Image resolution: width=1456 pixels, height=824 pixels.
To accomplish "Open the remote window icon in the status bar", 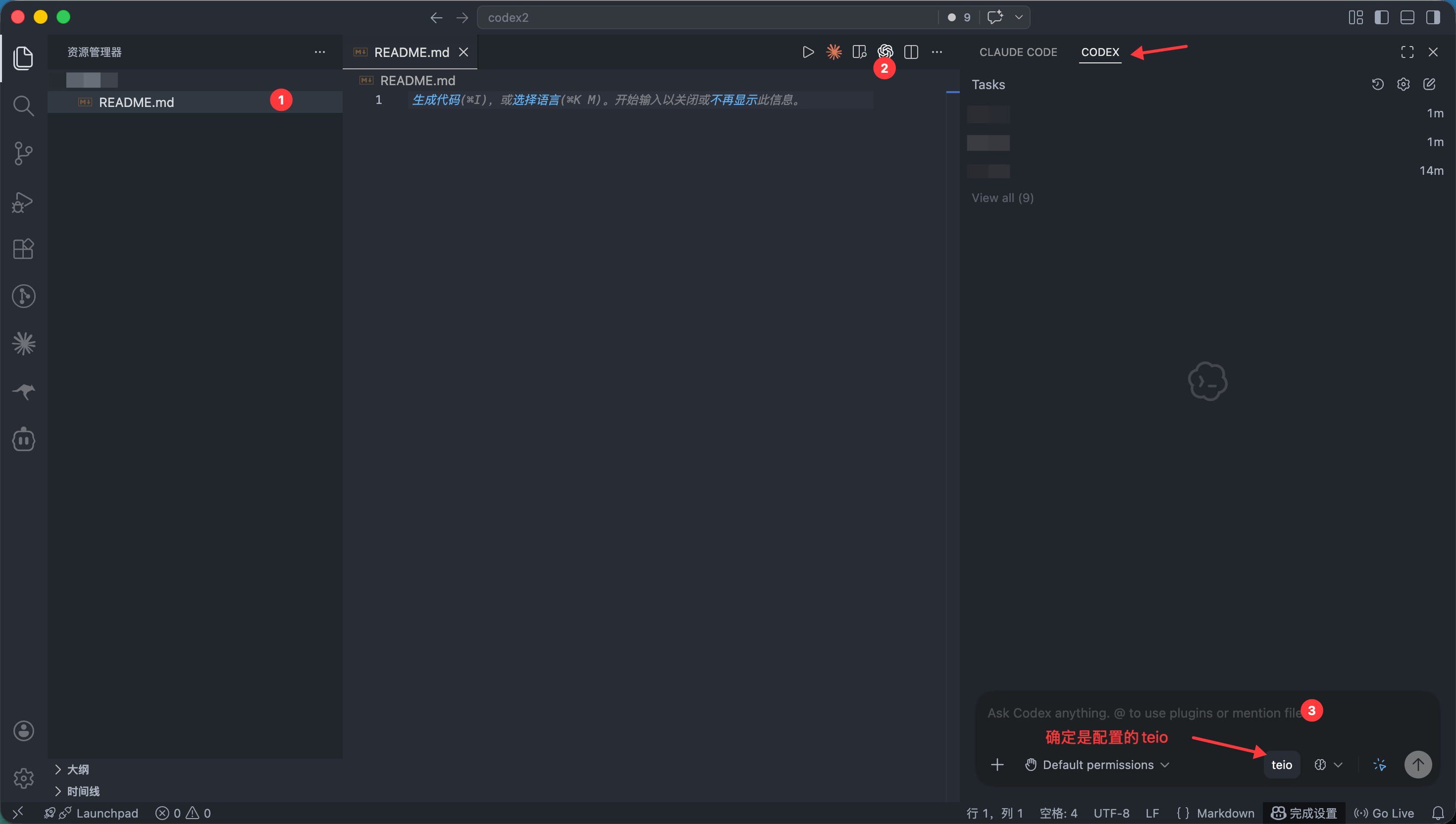I will coord(17,813).
